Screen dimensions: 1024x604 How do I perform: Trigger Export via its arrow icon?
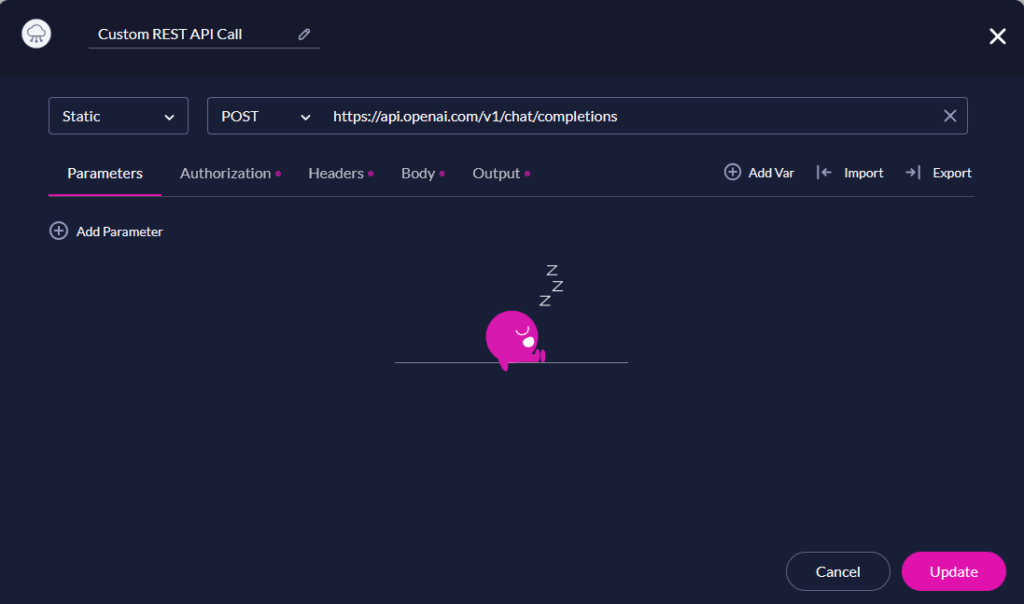913,172
